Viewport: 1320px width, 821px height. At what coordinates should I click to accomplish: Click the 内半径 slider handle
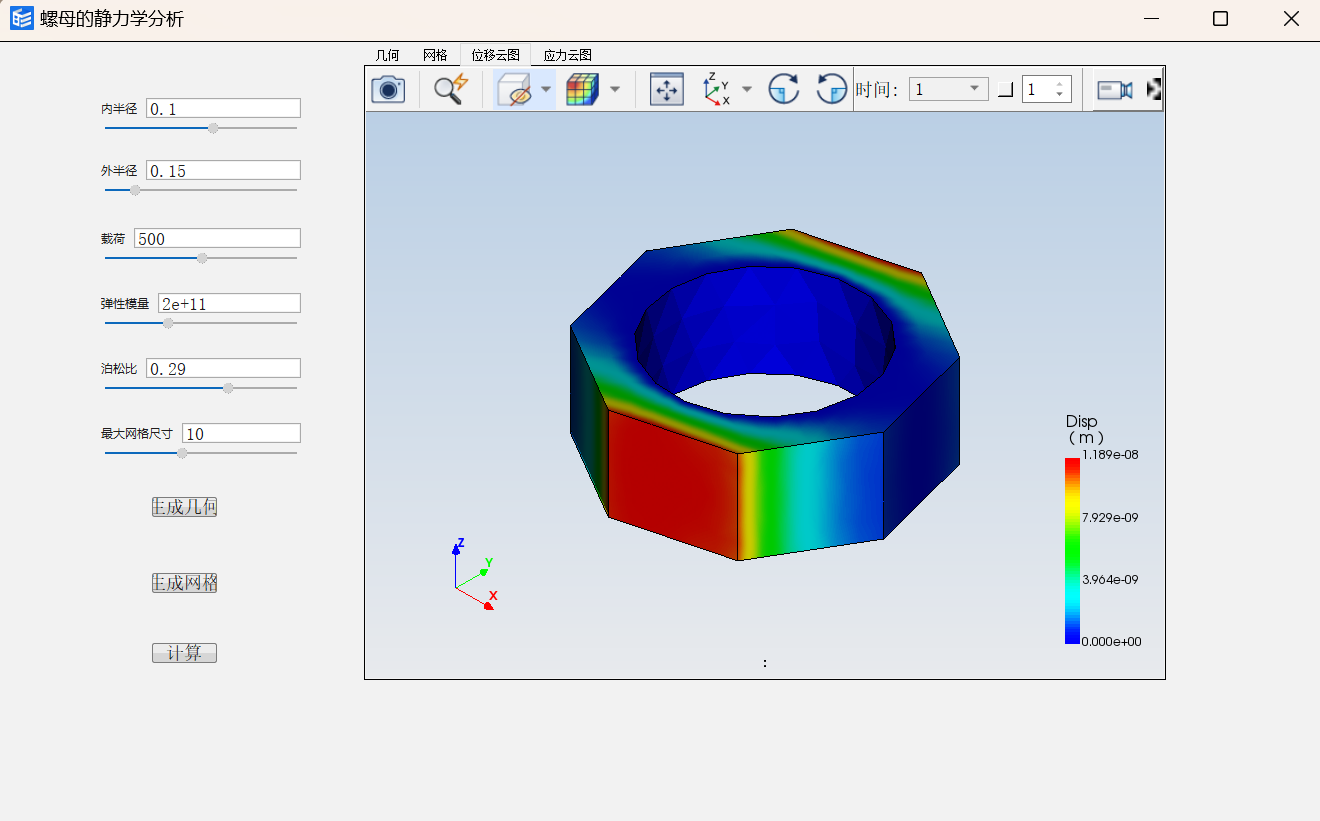pyautogui.click(x=213, y=128)
